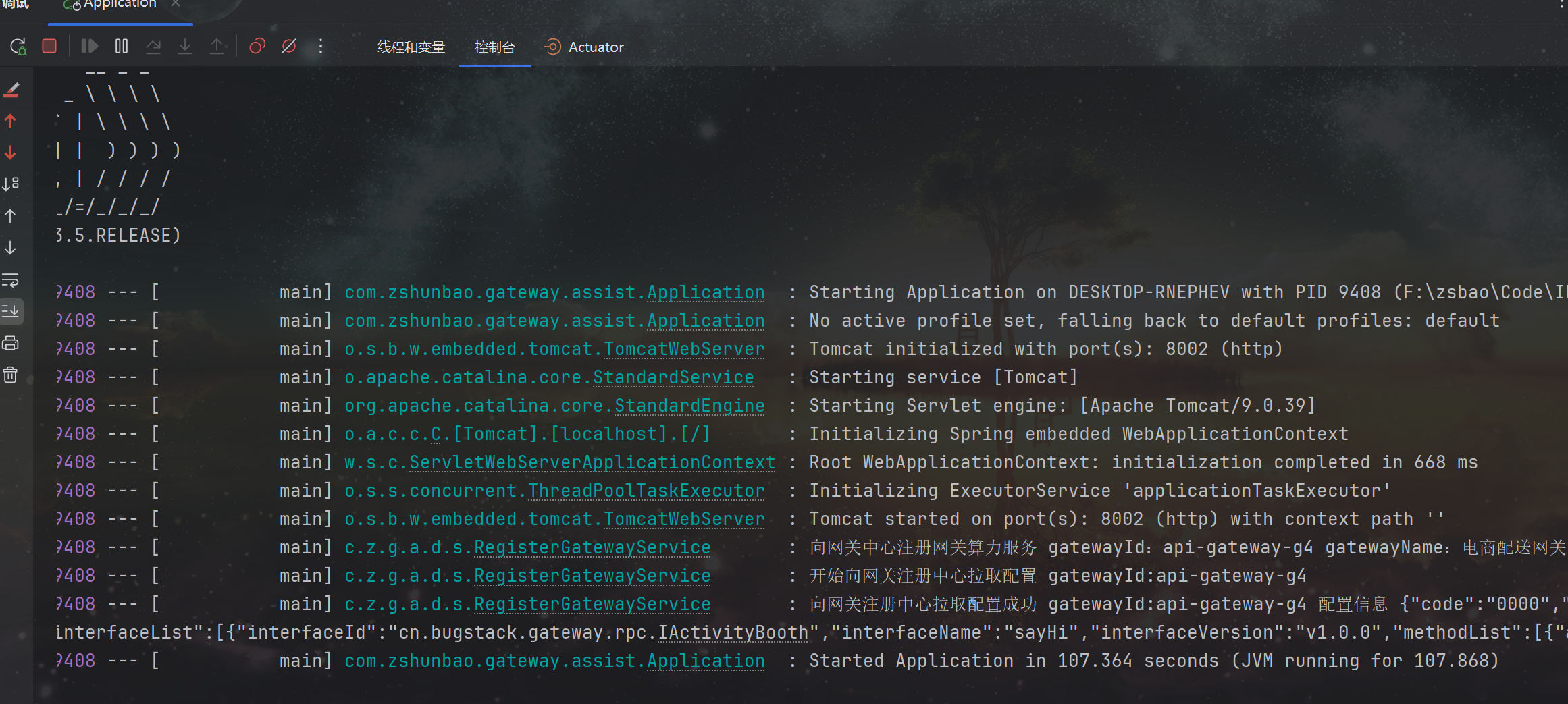
Task: Rerun the Application debug session
Action: 18,47
